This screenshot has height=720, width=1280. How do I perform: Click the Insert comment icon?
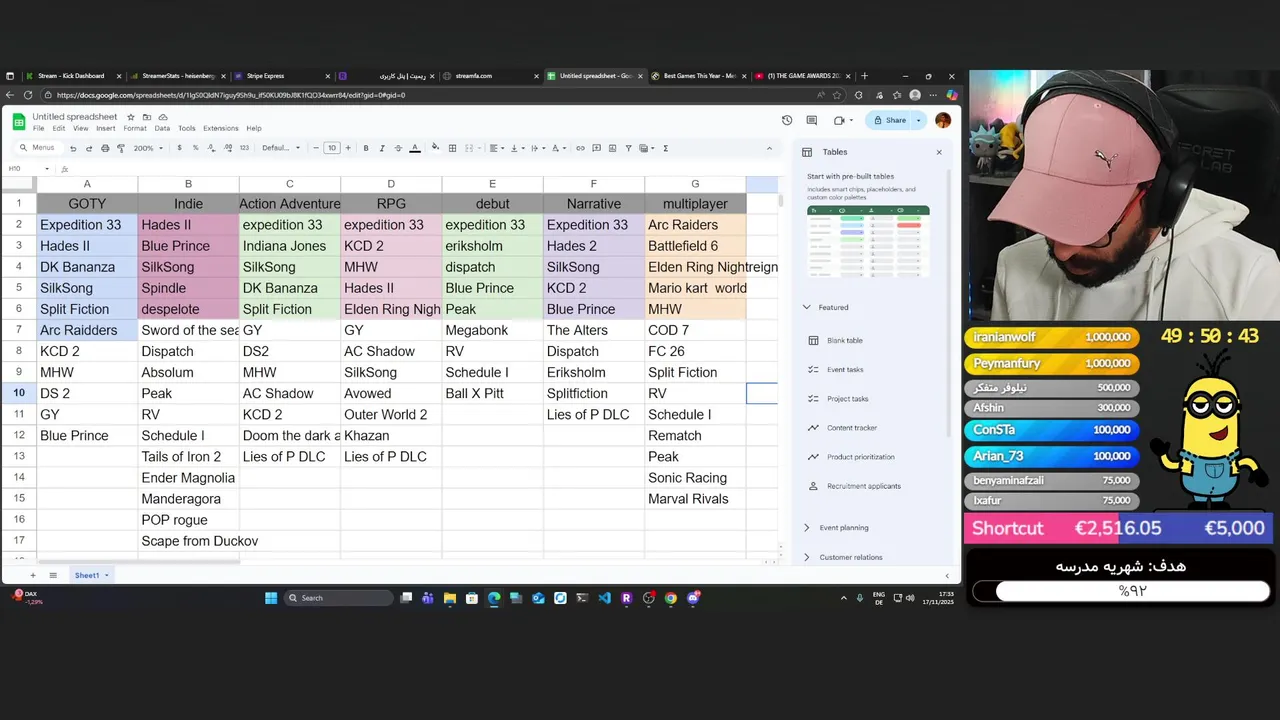pos(596,148)
